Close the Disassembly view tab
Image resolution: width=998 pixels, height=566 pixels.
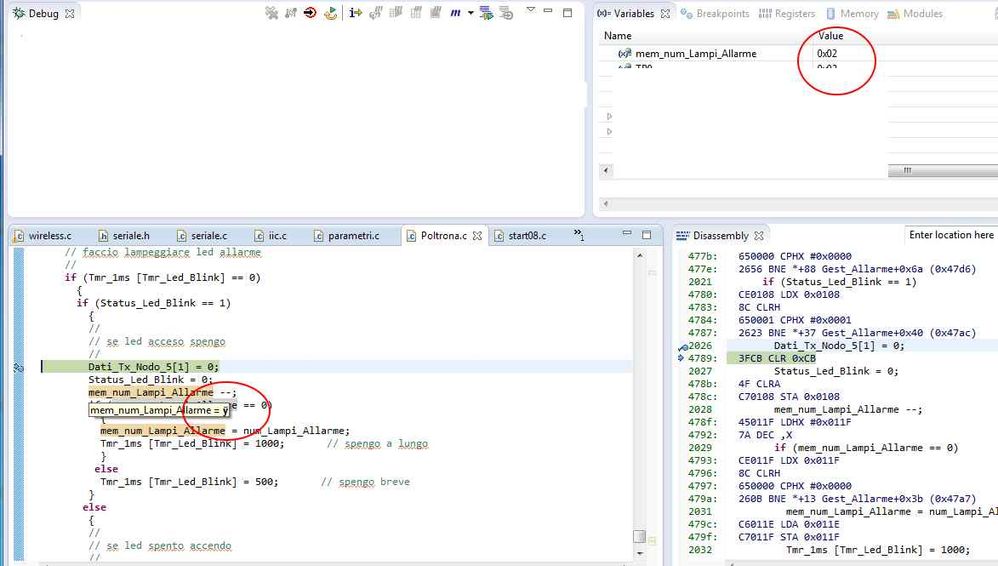[x=759, y=236]
